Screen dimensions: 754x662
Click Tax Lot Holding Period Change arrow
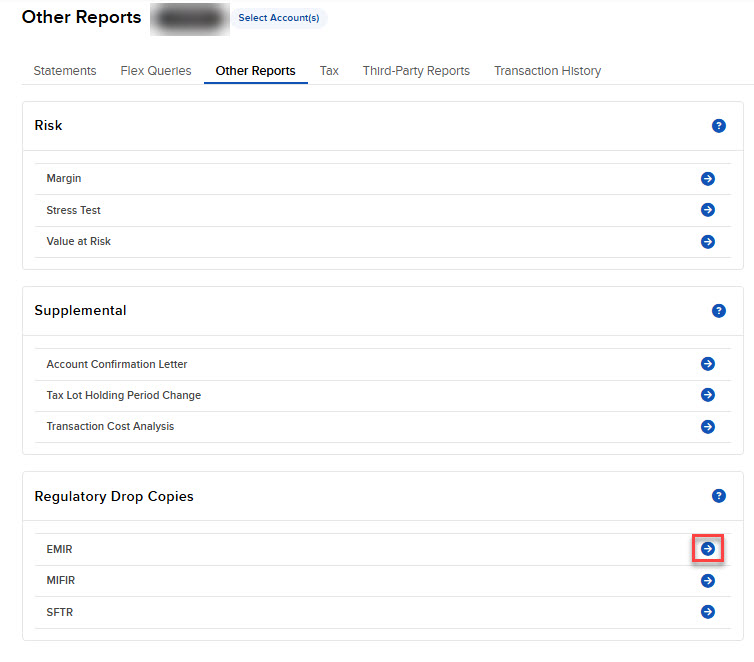[707, 395]
